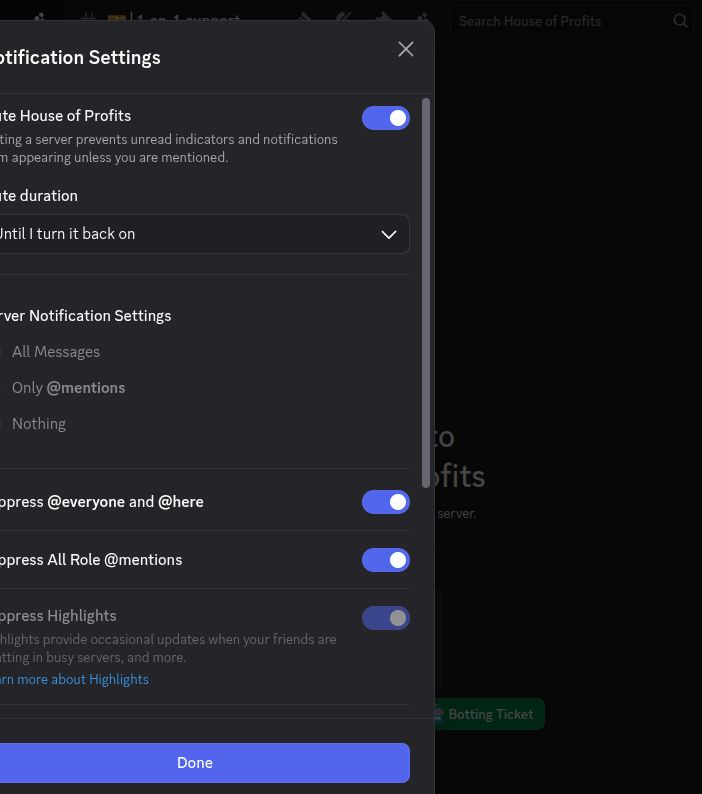Screen dimensions: 702x794
Task: Click the Botting Ticket button
Action: click(487, 714)
